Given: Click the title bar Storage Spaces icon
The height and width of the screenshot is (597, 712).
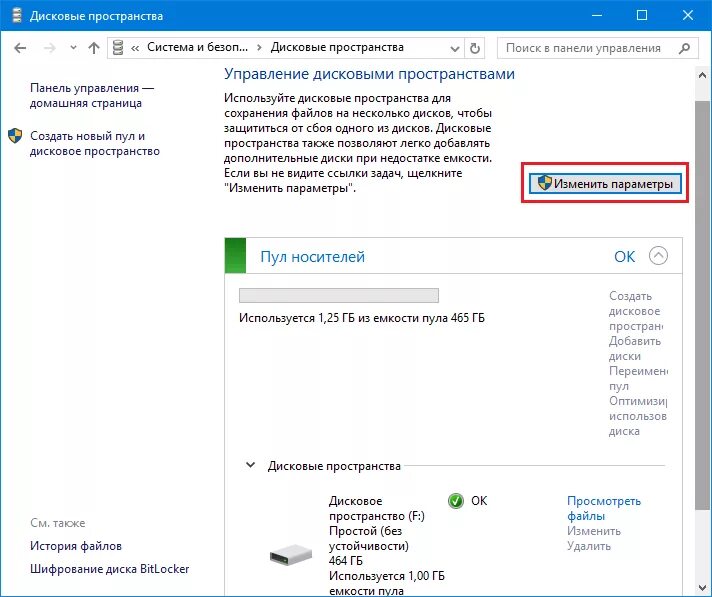Looking at the screenshot, I should [16, 15].
